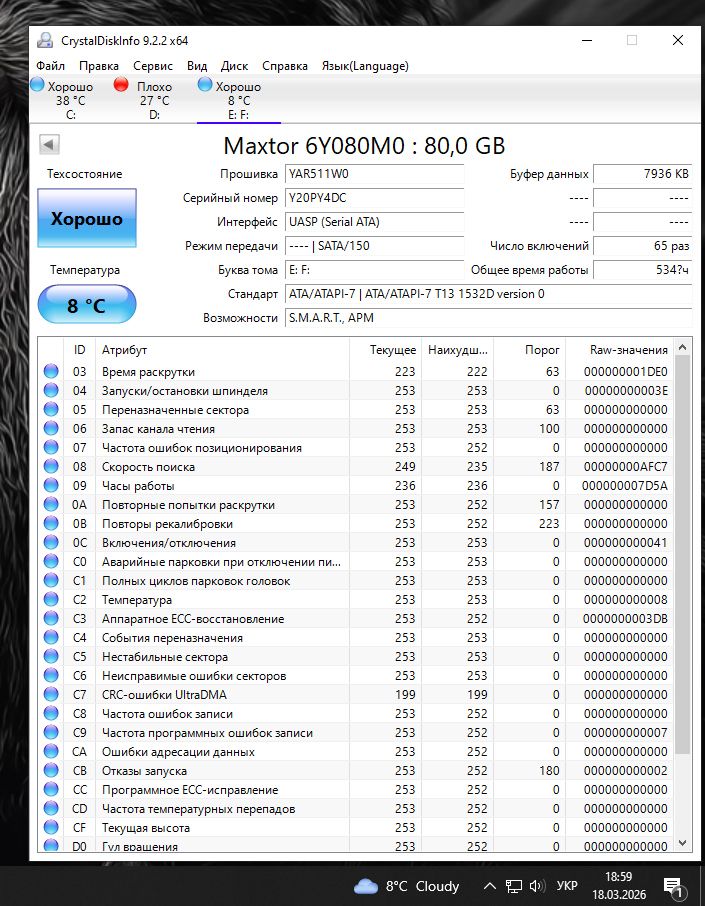The image size is (705, 906).
Task: Click the Прошивка field YAR511W0
Action: (x=374, y=174)
